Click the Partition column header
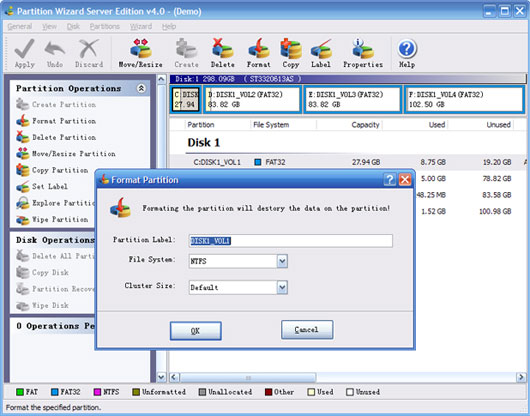This screenshot has height=416, width=530. (201, 125)
